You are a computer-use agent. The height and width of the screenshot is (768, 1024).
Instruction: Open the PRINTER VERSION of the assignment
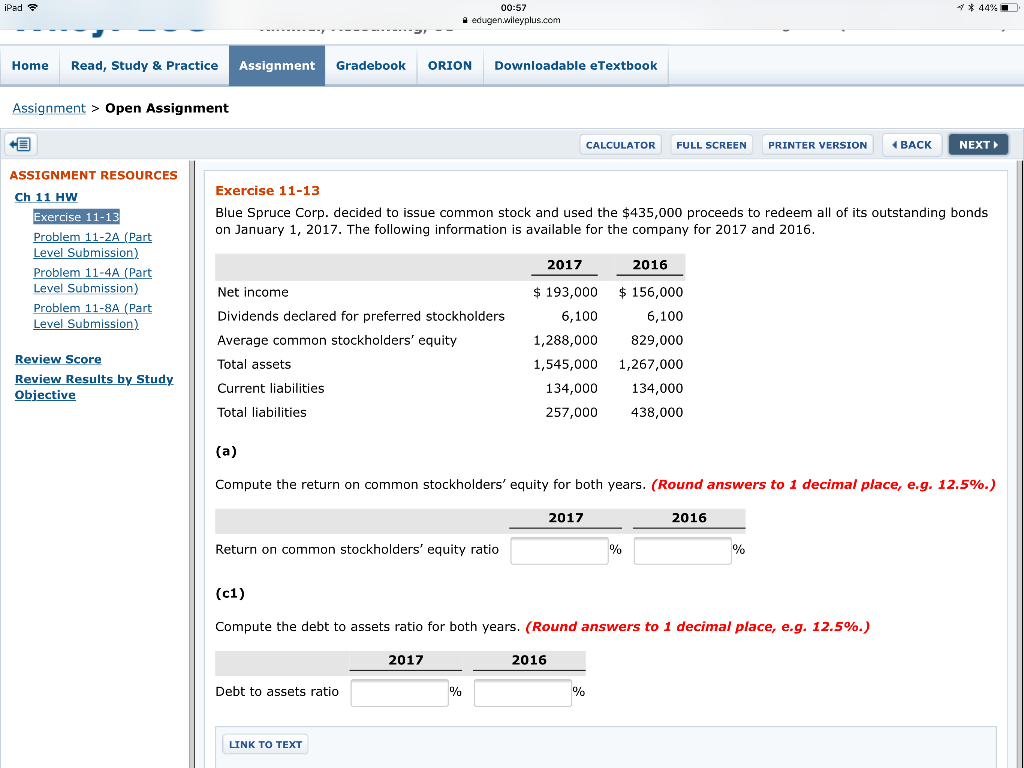(x=817, y=144)
